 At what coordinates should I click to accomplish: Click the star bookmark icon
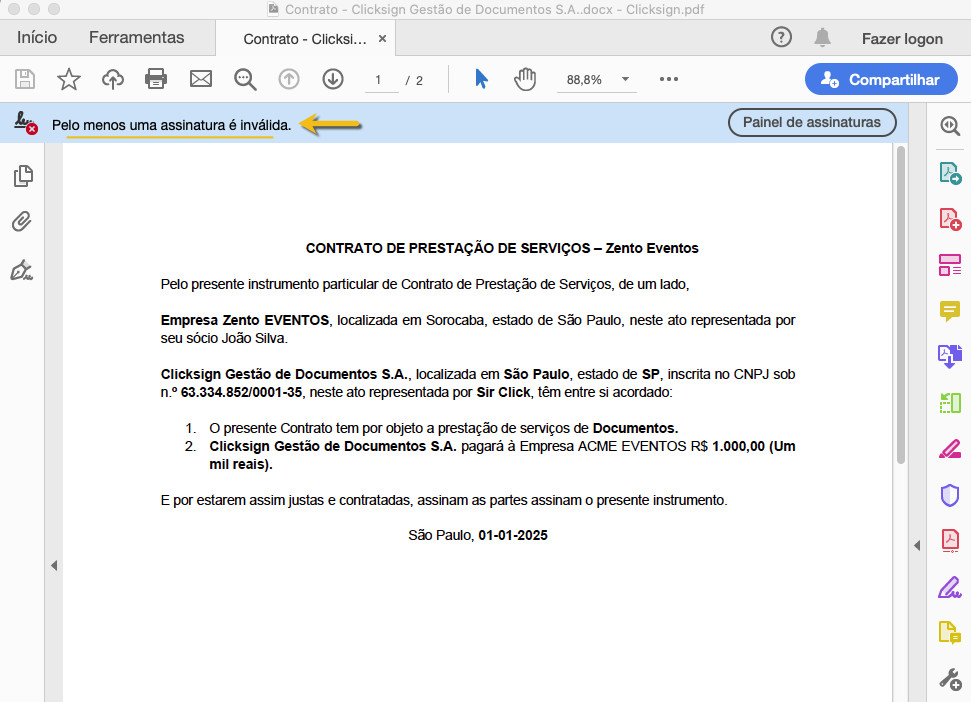(69, 79)
